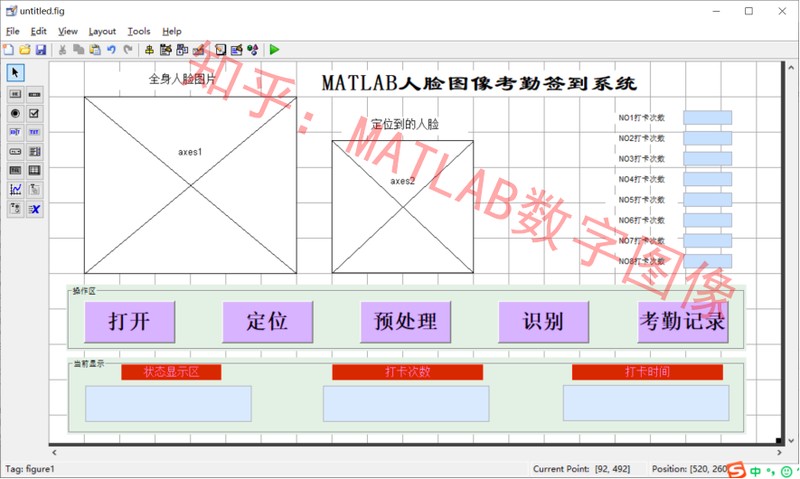The height and width of the screenshot is (479, 800).
Task: Pick the Slider component tool
Action: coord(34,94)
